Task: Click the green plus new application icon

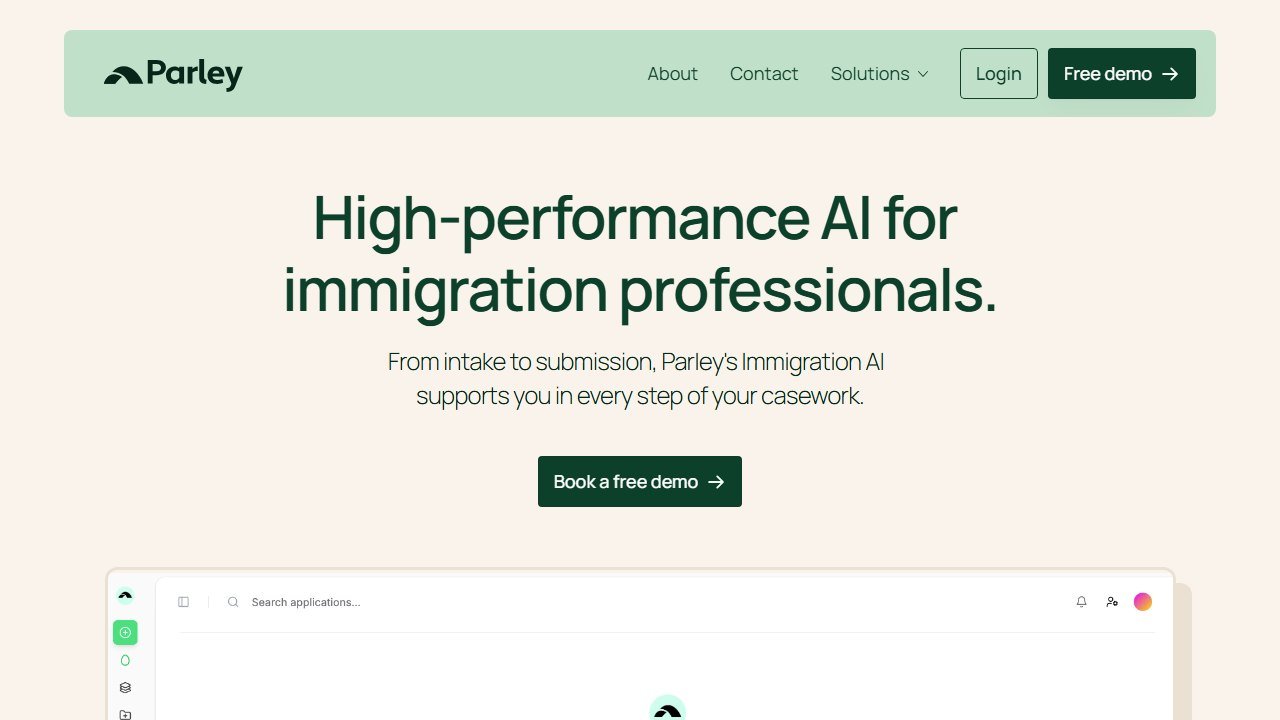Action: pyautogui.click(x=125, y=632)
